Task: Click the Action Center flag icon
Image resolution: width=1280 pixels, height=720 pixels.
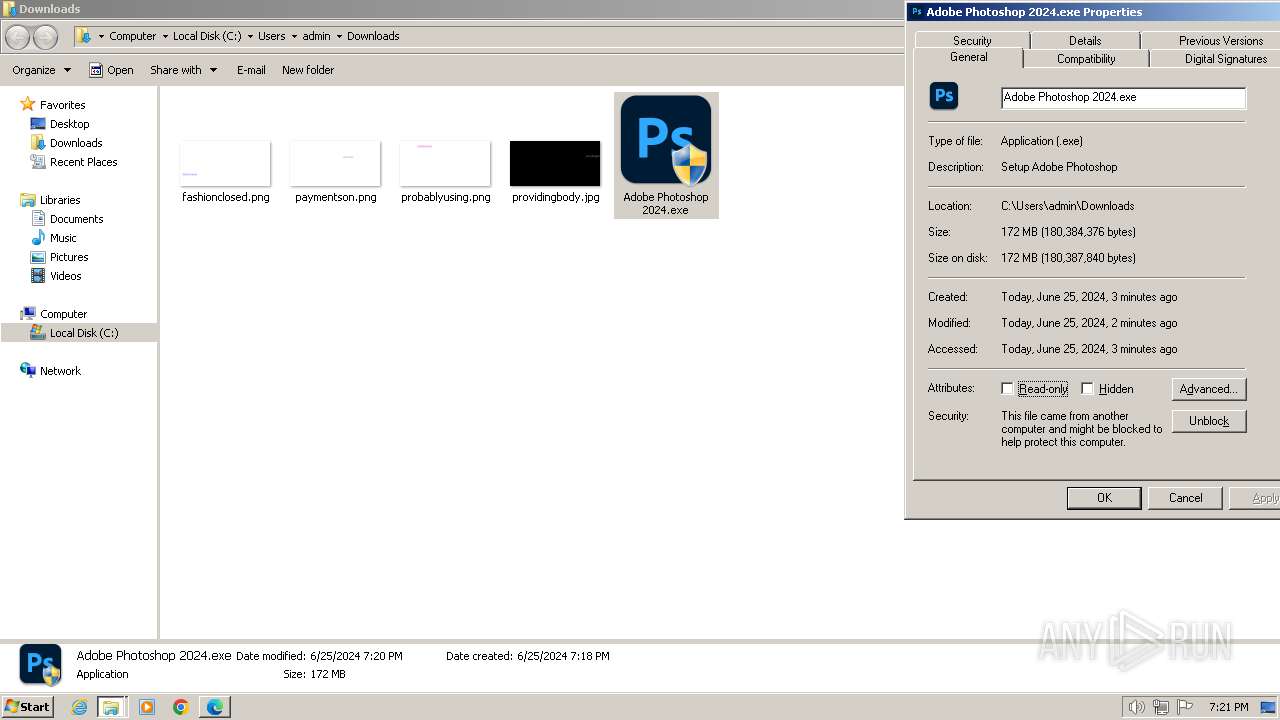Action: (x=1185, y=707)
